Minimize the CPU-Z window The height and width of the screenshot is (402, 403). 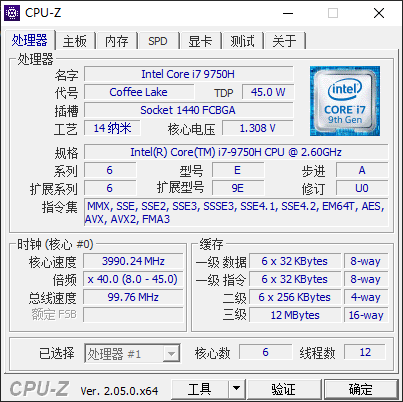point(288,13)
